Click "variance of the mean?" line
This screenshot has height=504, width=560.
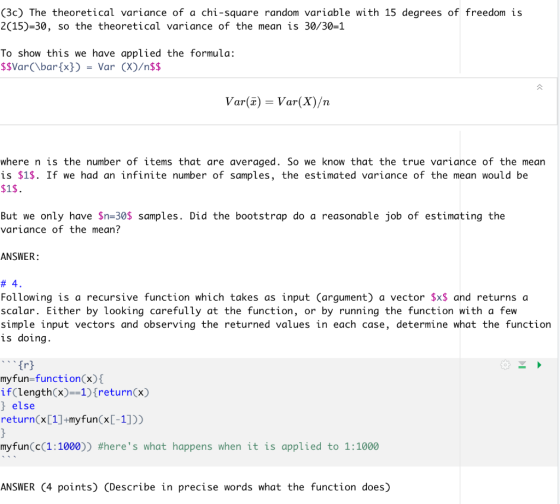[x=60, y=230]
